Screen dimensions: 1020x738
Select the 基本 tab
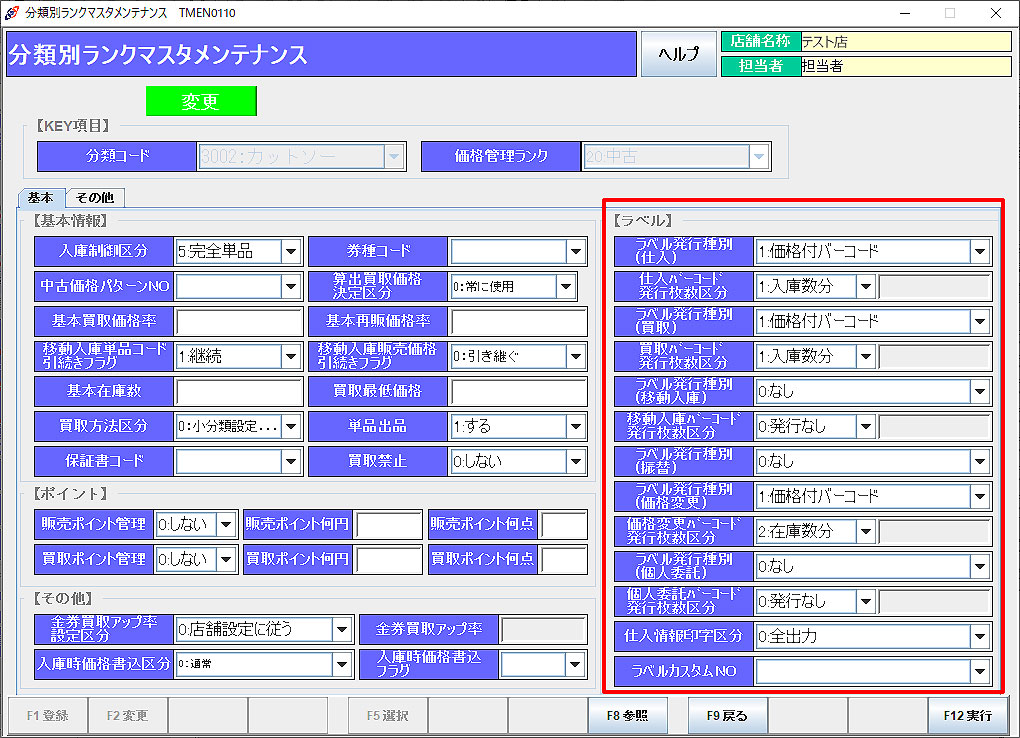coord(41,198)
